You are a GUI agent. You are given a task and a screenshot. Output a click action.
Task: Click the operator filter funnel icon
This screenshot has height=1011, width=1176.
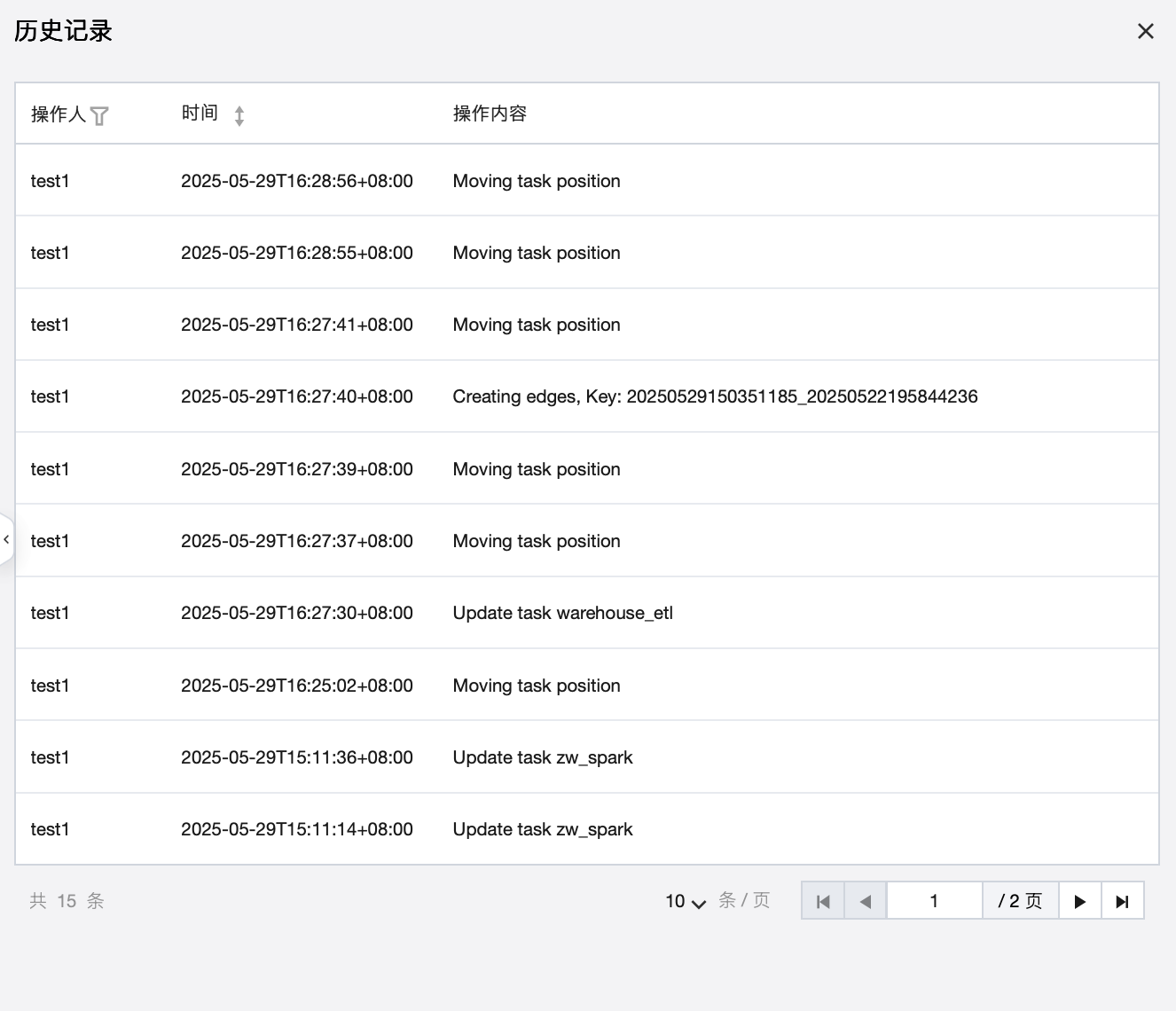(x=99, y=116)
